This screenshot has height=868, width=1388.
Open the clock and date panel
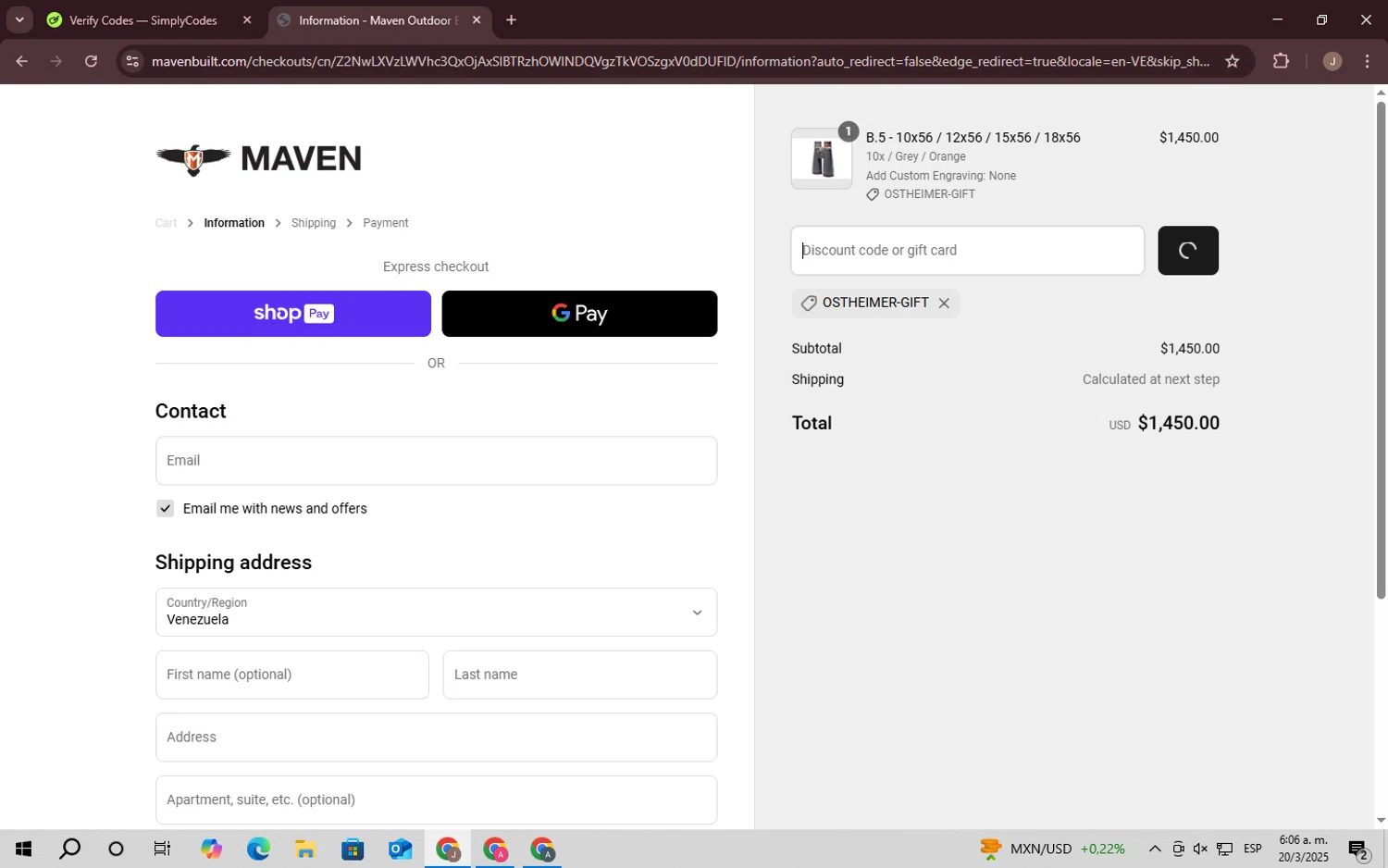tap(1303, 849)
